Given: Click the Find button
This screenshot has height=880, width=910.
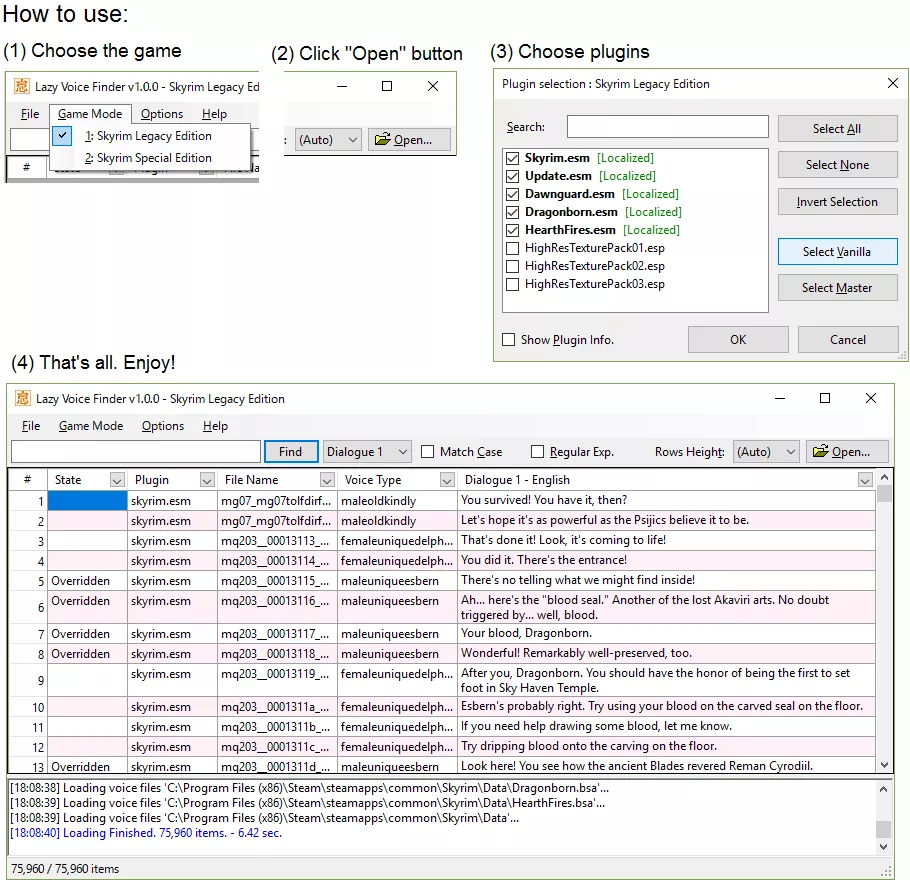Looking at the screenshot, I should [x=291, y=452].
